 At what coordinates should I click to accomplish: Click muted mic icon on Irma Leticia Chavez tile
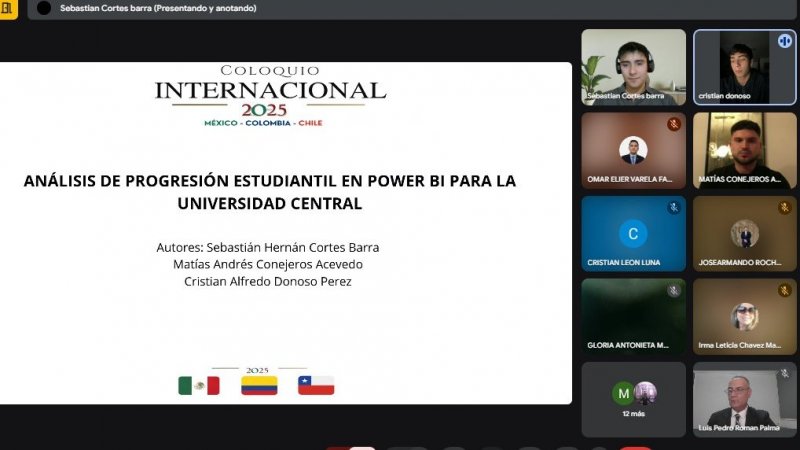click(785, 291)
